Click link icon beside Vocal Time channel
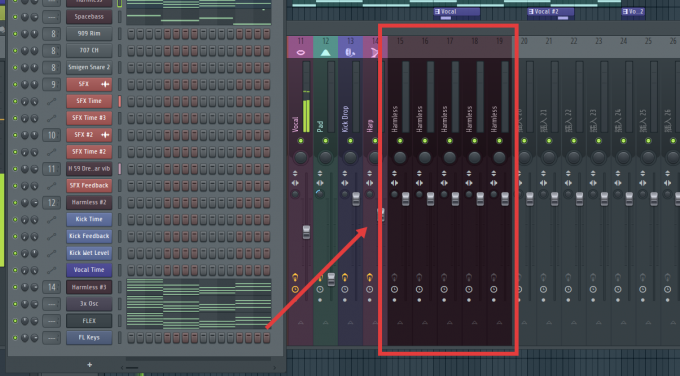This screenshot has height=376, width=680. [51, 270]
